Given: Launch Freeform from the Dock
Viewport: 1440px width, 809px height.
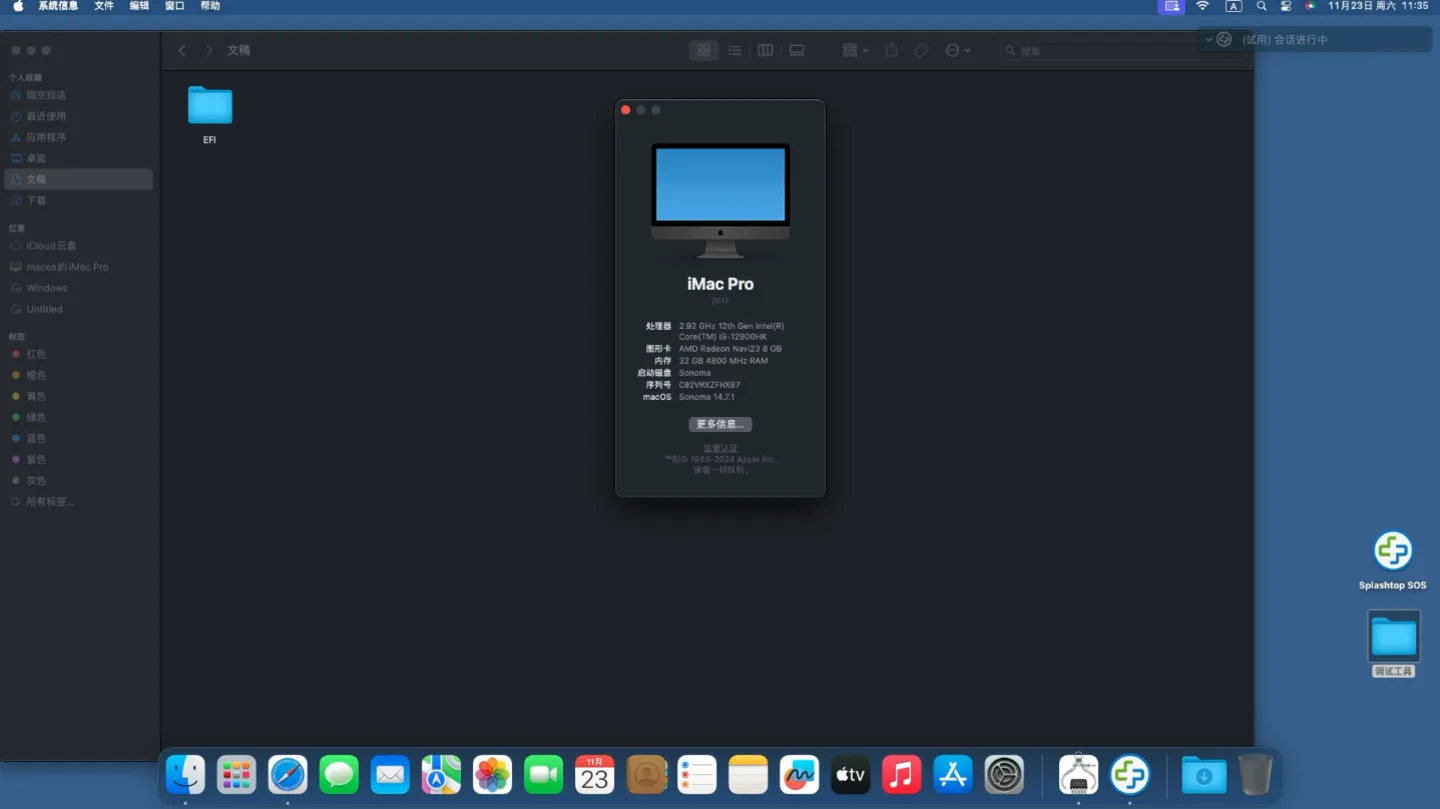Looking at the screenshot, I should (x=799, y=775).
